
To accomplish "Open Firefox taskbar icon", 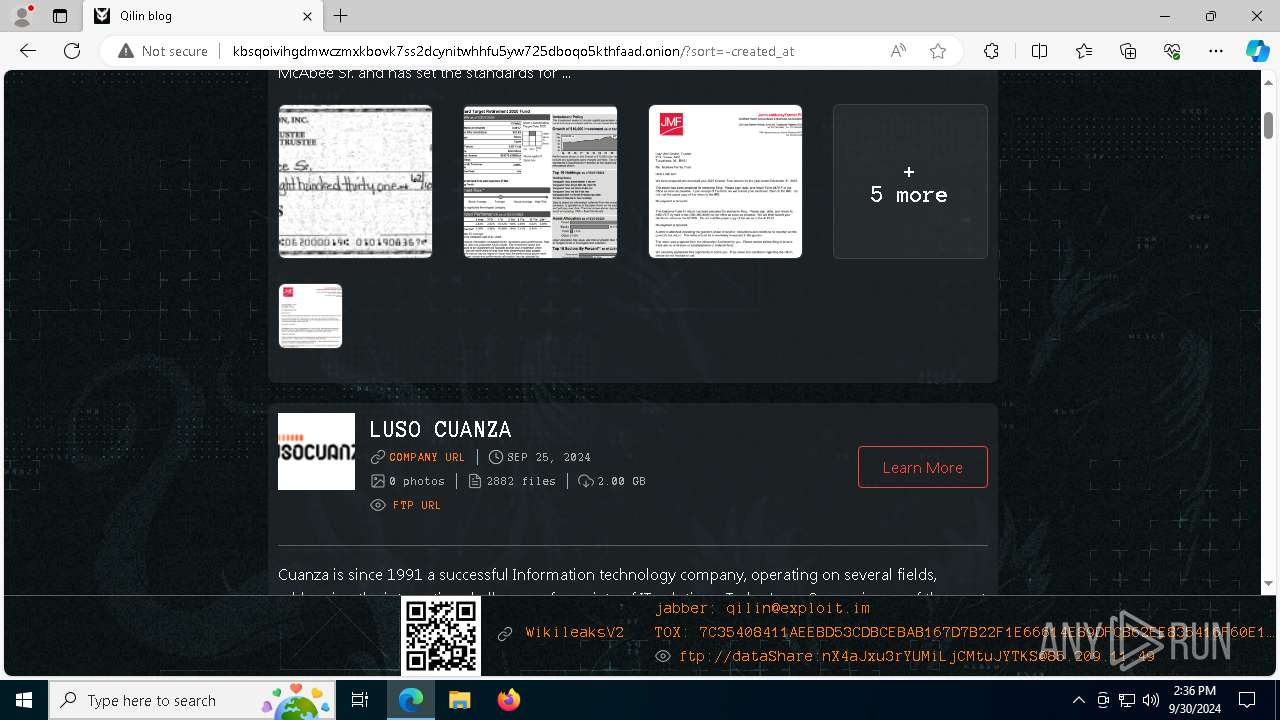I will pos(508,700).
